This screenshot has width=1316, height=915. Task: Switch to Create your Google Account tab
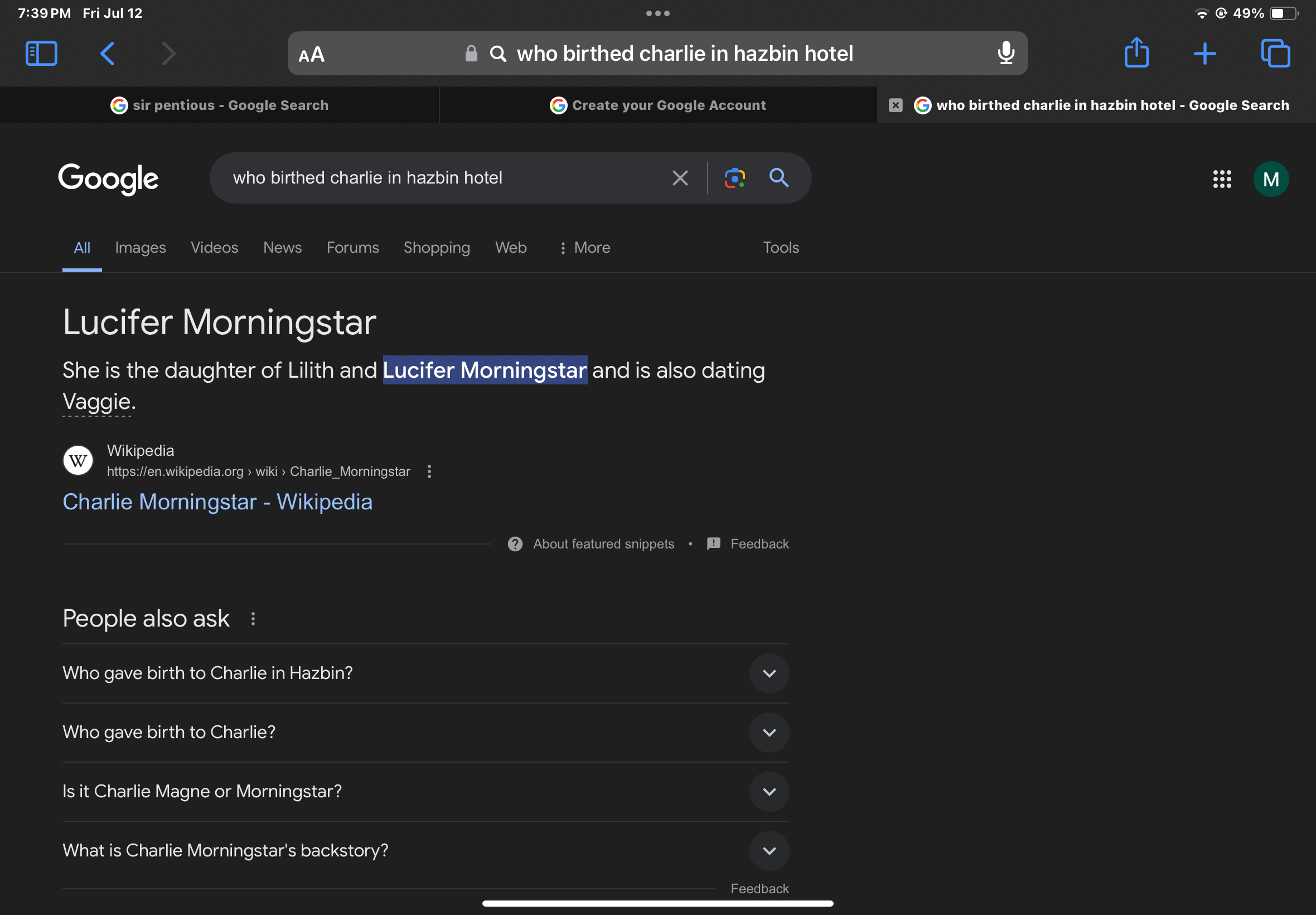[x=657, y=105]
